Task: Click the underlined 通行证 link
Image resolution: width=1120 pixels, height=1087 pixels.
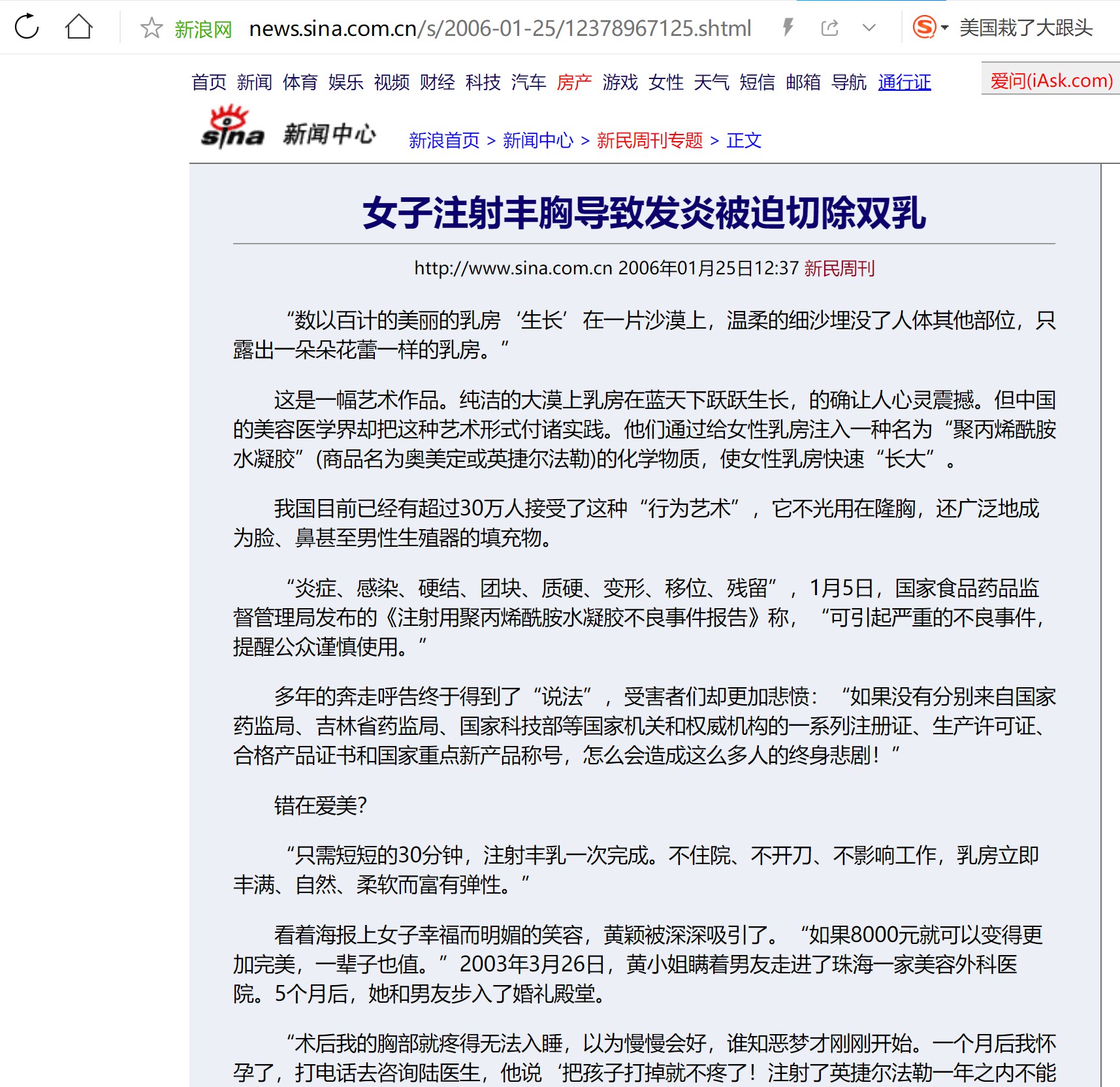Action: pos(904,82)
